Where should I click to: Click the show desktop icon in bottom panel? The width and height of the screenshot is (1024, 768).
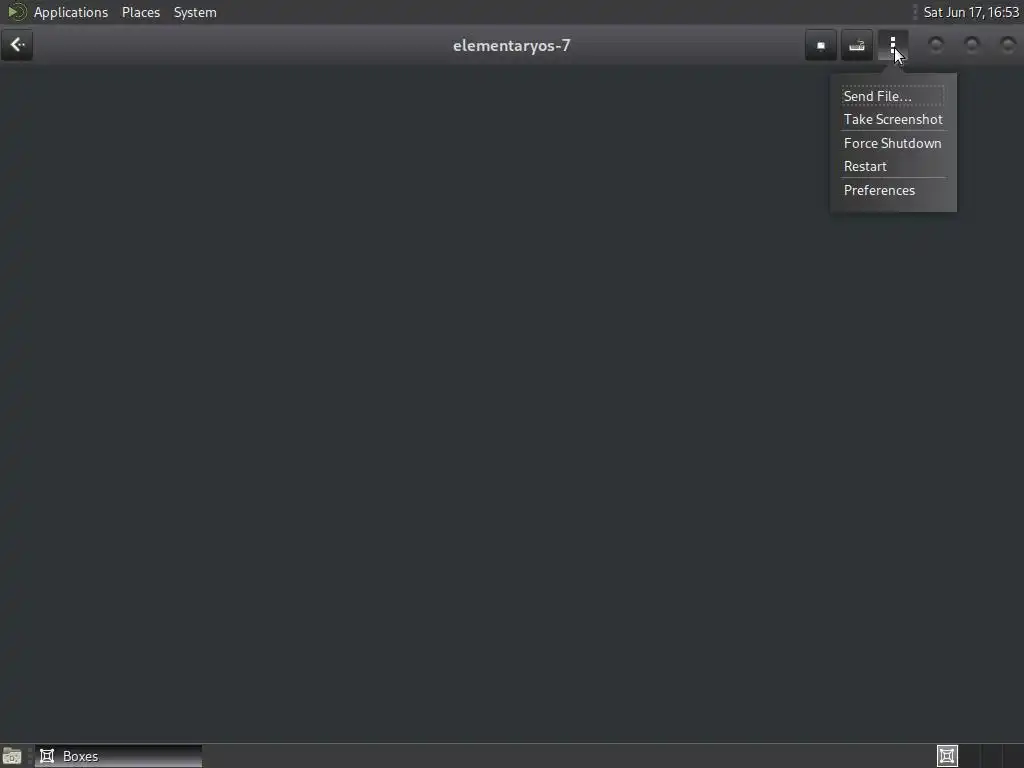click(x=12, y=756)
